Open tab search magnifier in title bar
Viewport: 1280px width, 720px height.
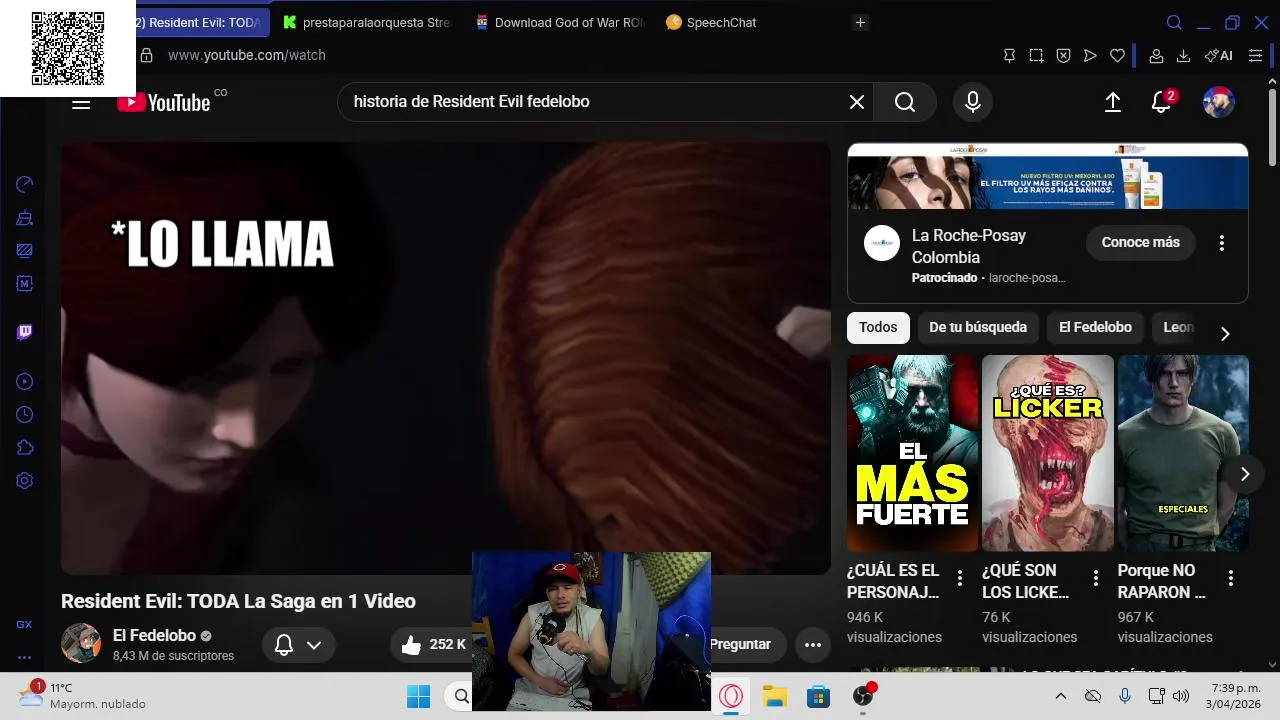click(x=1174, y=22)
